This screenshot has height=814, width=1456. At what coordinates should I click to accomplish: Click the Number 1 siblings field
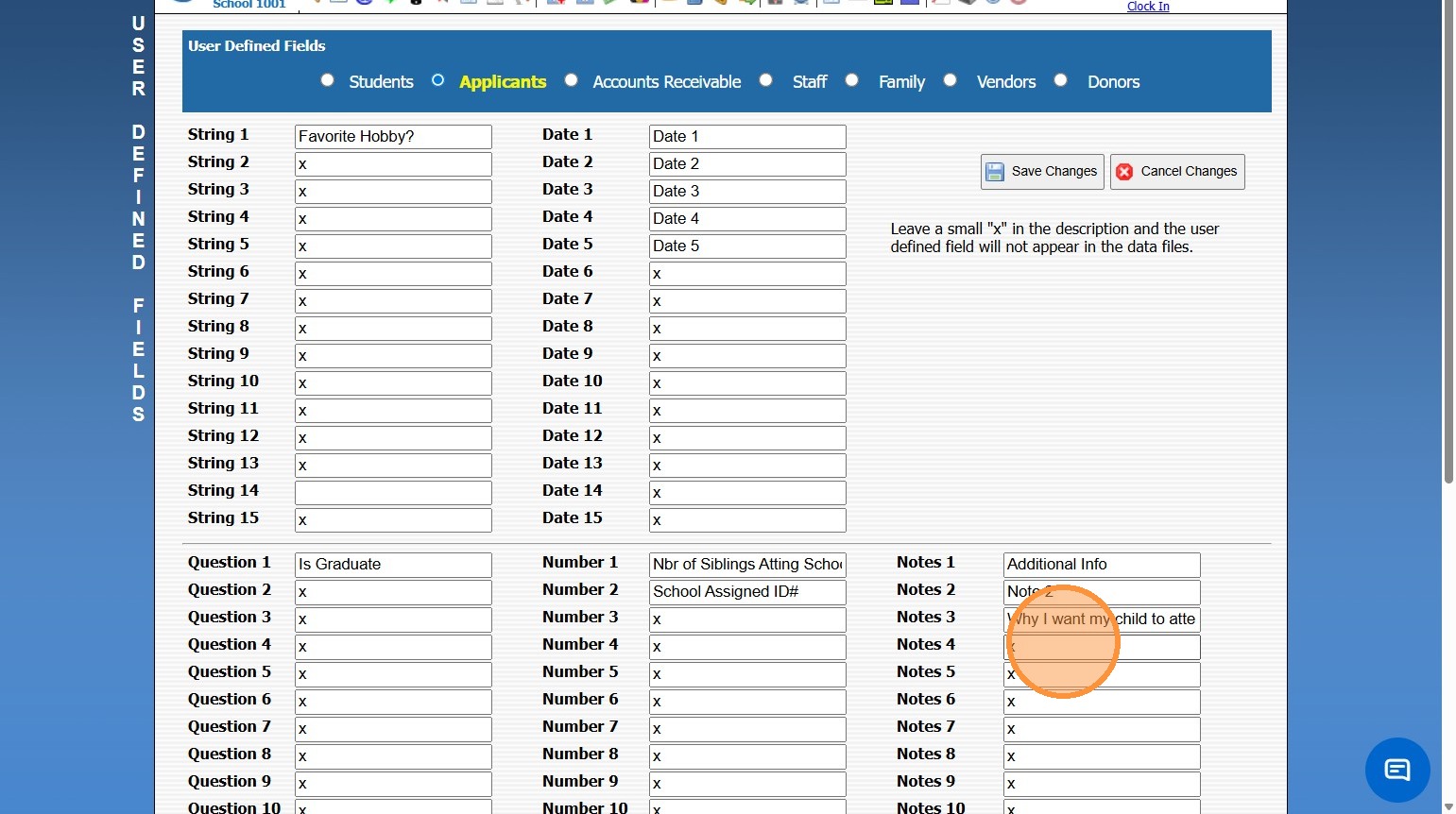click(747, 565)
